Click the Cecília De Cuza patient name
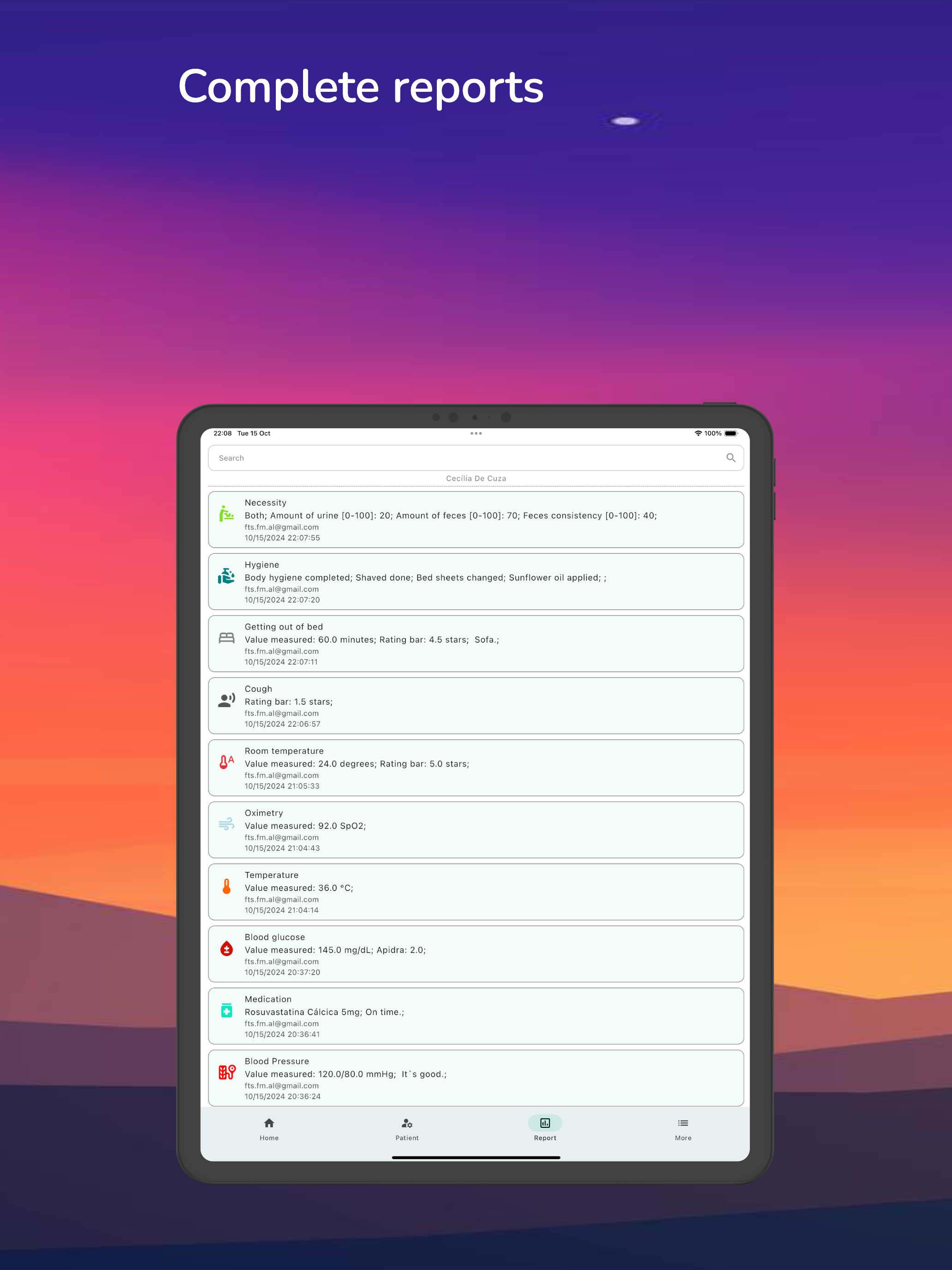This screenshot has height=1270, width=952. click(476, 478)
